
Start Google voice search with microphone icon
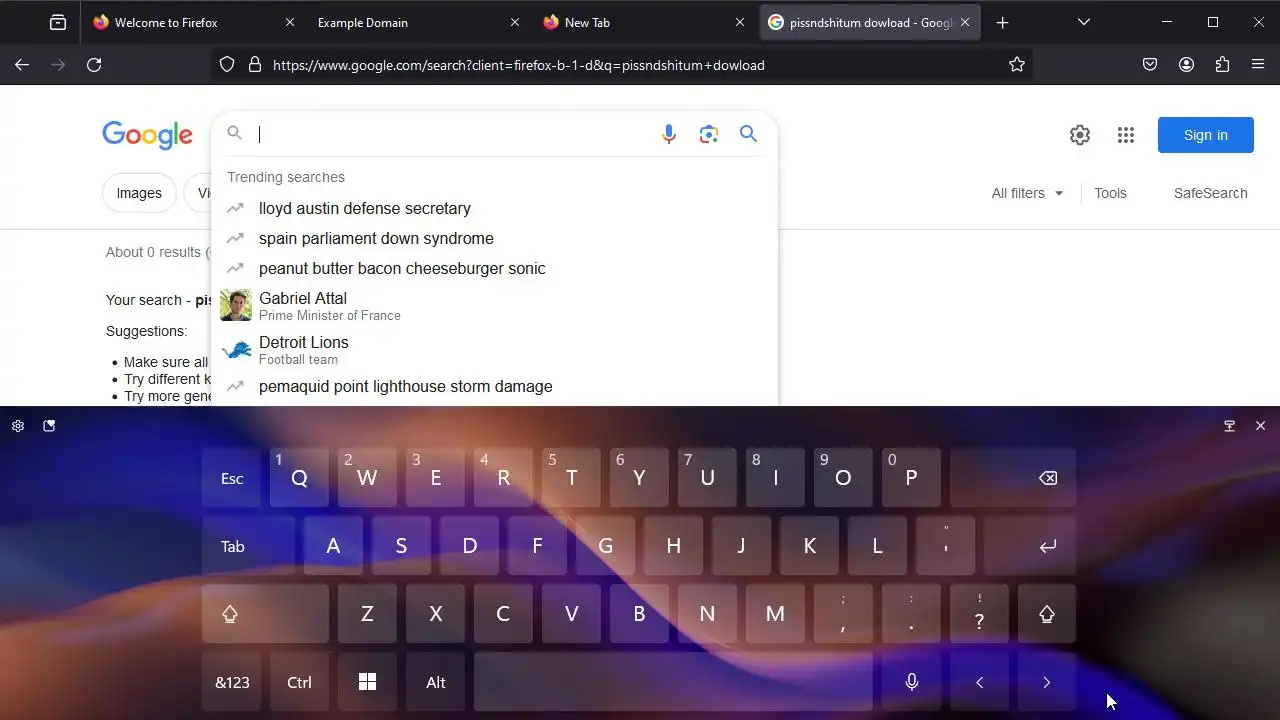tap(669, 134)
